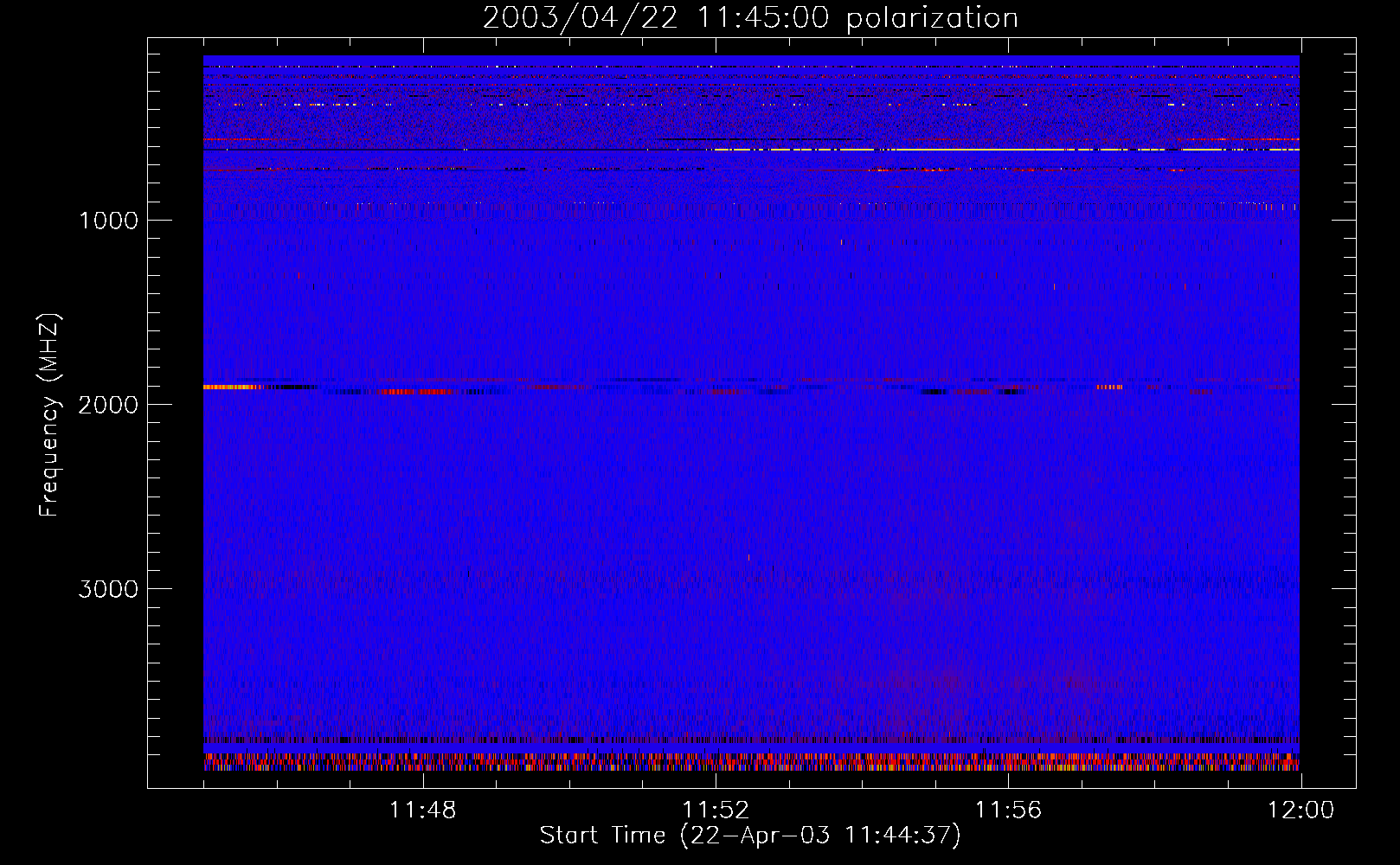Click the 'Frequency (MHZ)' axis title
Screen dimensions: 1400x865
(49, 415)
